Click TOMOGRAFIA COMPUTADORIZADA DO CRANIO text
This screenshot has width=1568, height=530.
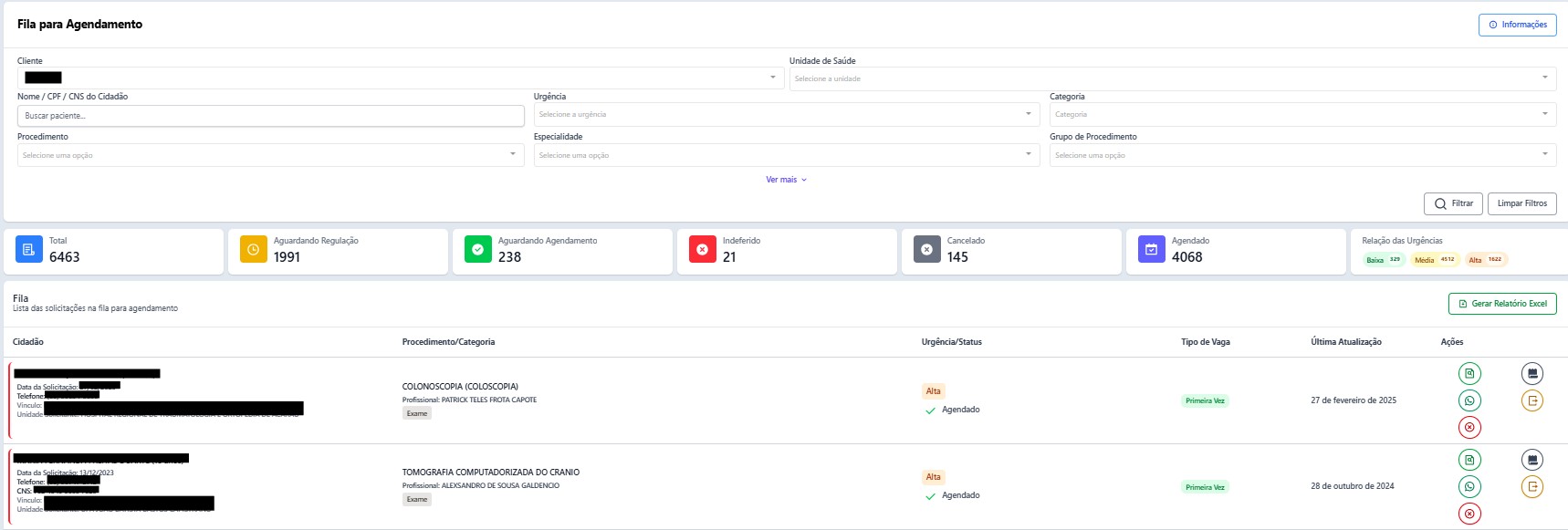(x=491, y=473)
